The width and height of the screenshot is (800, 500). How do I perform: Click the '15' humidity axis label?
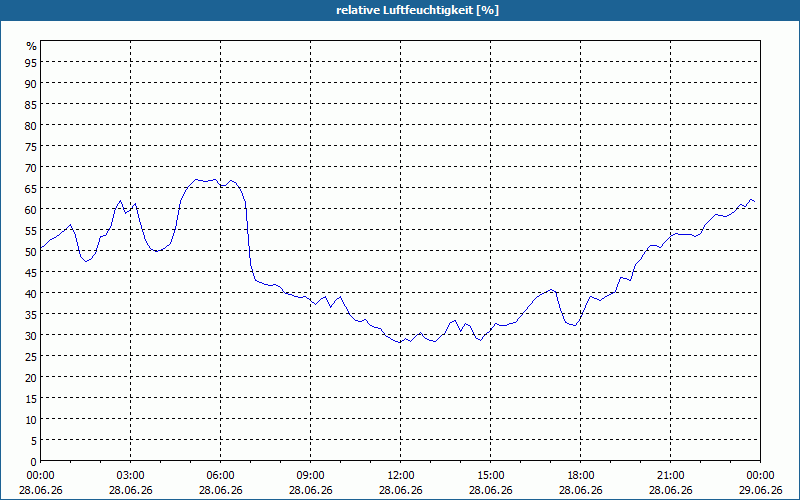pyautogui.click(x=31, y=398)
